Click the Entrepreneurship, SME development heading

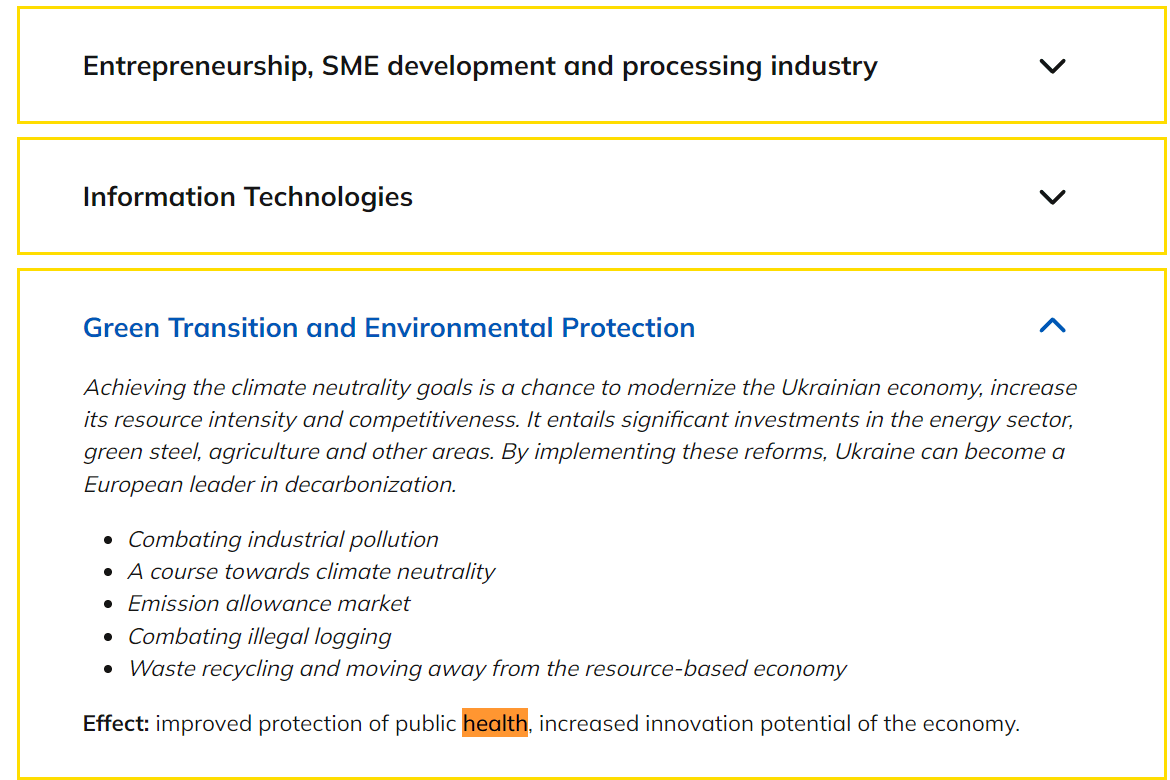tap(480, 67)
